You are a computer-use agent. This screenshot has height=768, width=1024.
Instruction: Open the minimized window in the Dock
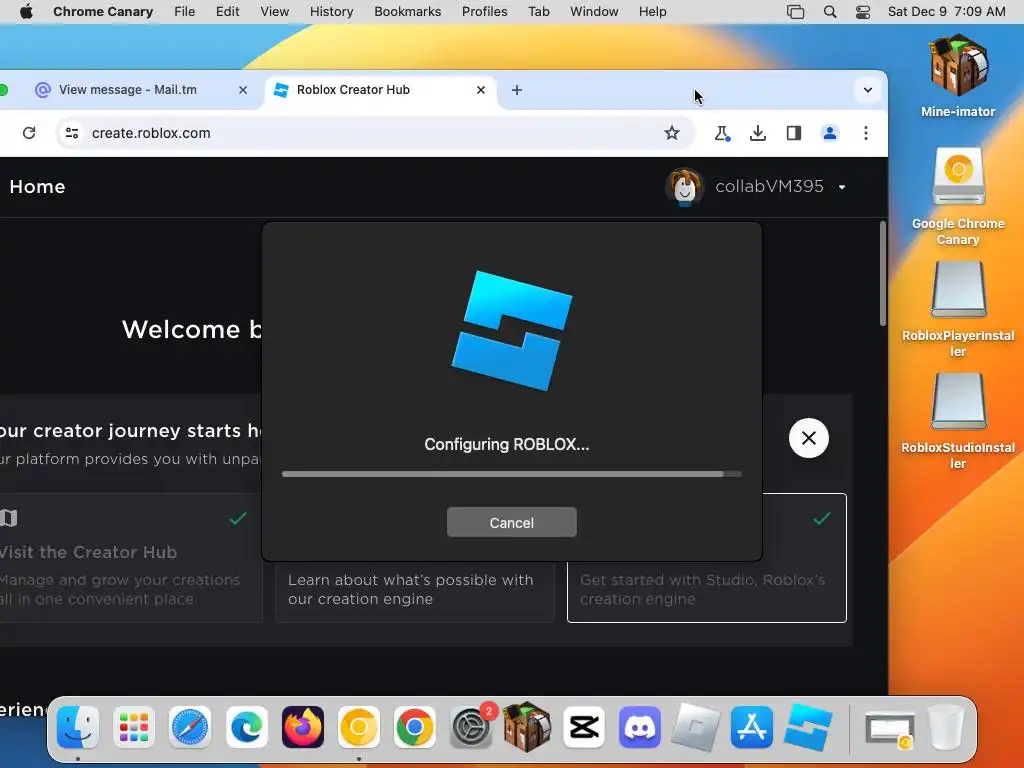point(889,728)
